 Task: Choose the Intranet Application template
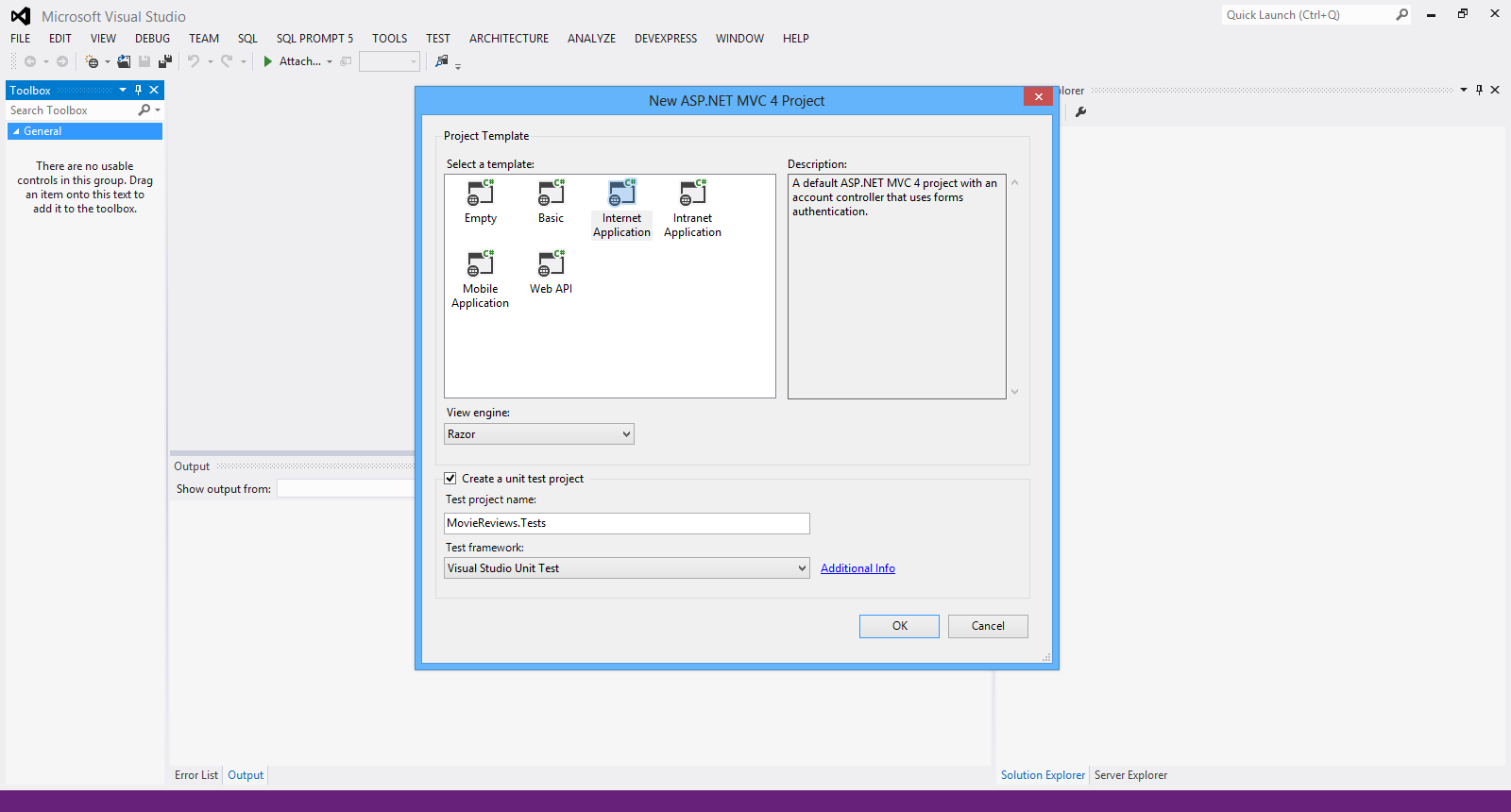692,209
